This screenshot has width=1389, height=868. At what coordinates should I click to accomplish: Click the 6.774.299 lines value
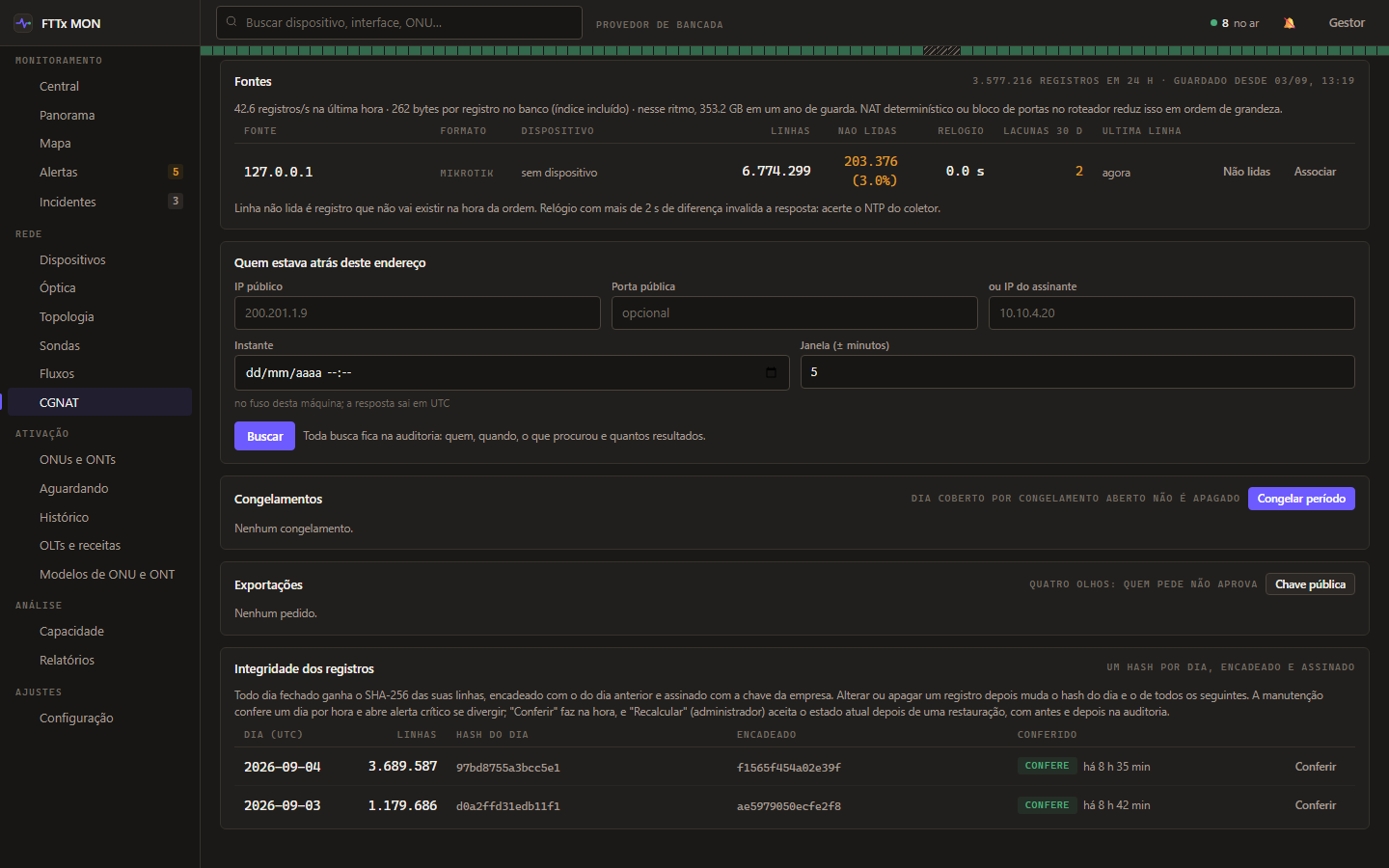coord(776,171)
